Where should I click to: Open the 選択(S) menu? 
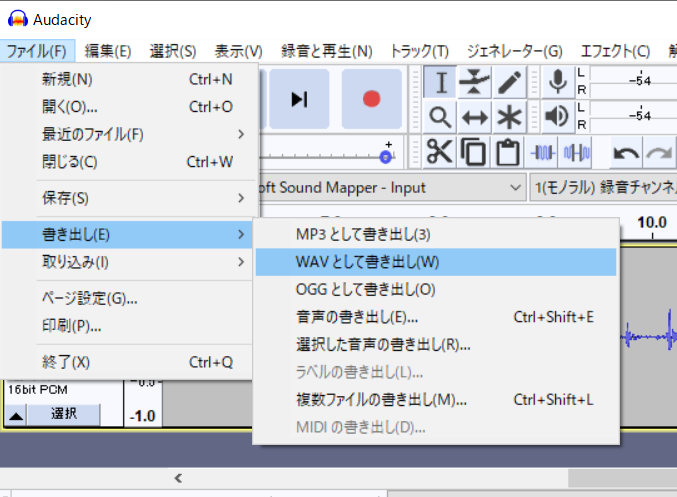coord(173,51)
